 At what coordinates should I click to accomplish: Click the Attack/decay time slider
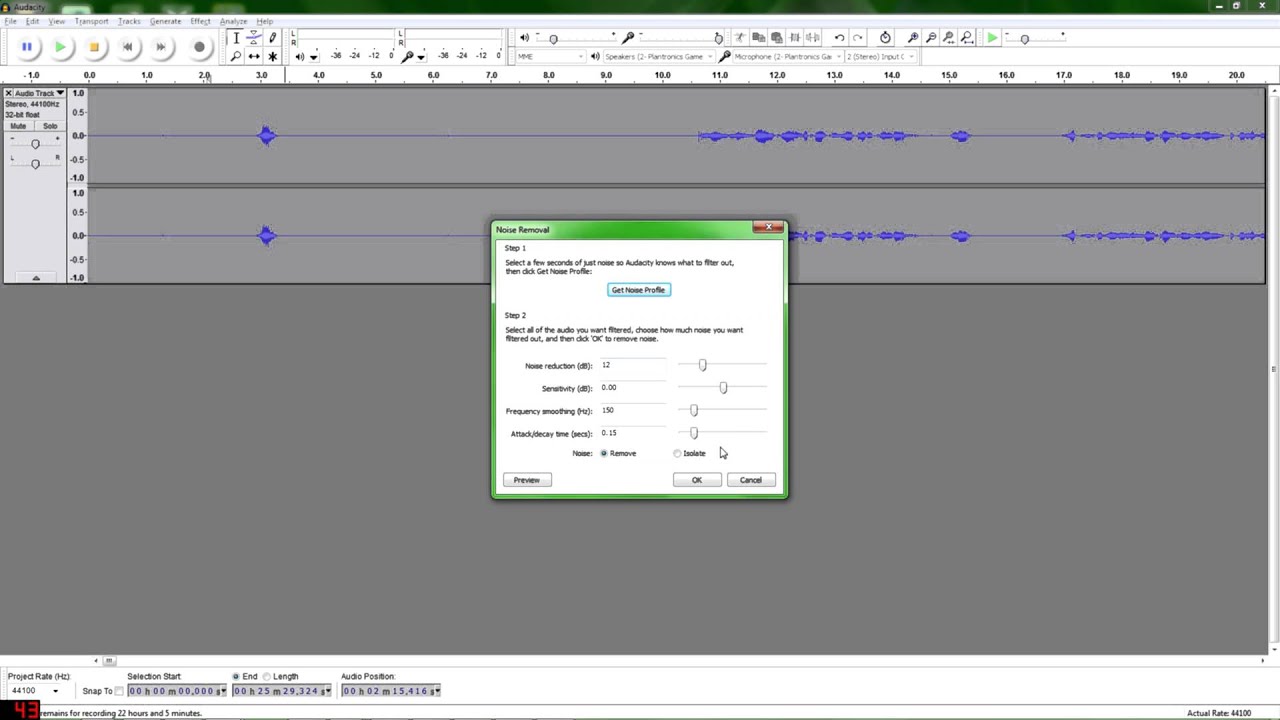[722, 433]
